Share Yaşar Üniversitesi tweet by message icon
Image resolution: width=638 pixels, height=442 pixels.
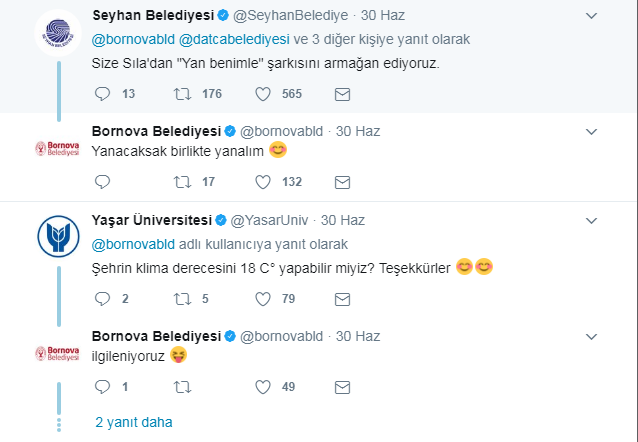[x=342, y=300]
